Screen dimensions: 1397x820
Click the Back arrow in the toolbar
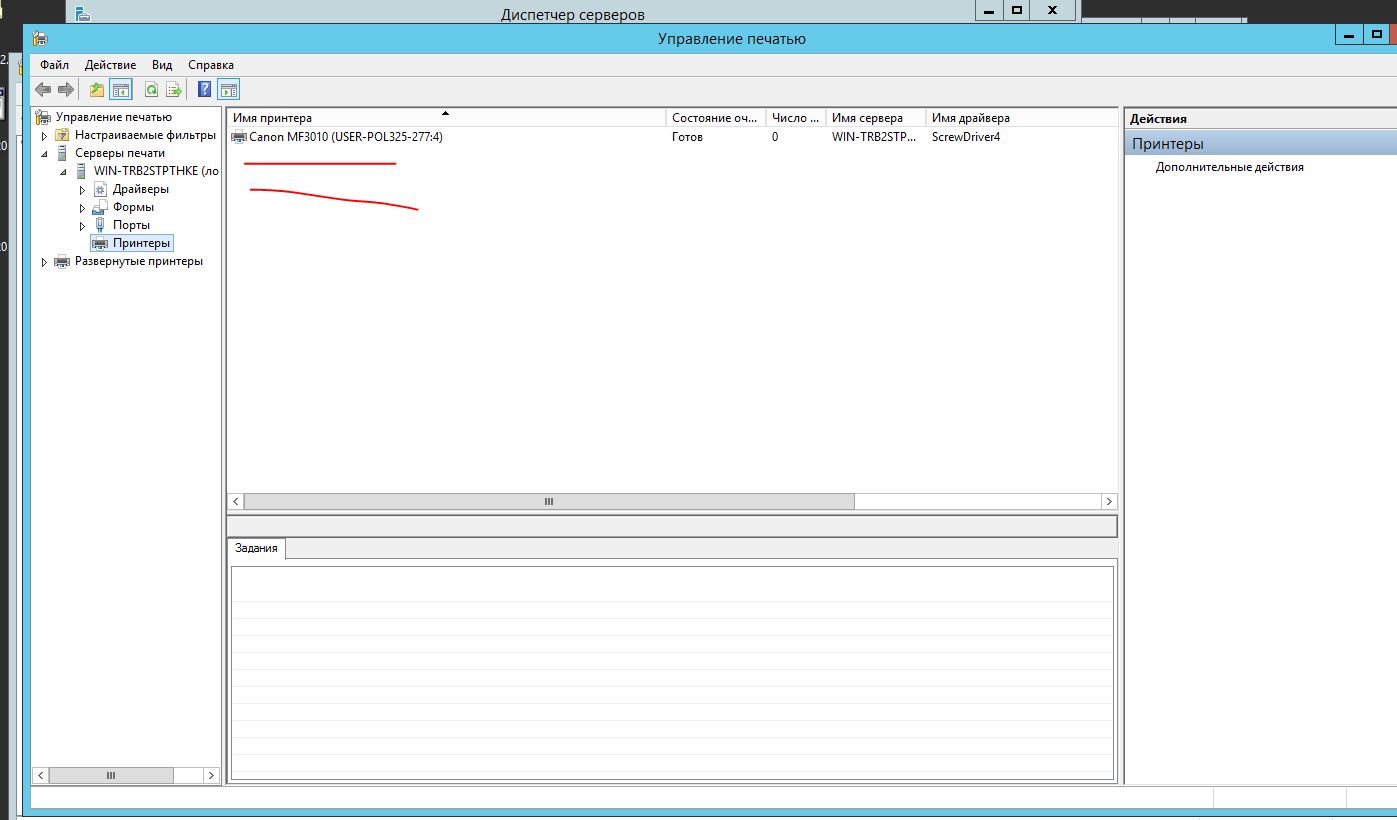[x=43, y=90]
